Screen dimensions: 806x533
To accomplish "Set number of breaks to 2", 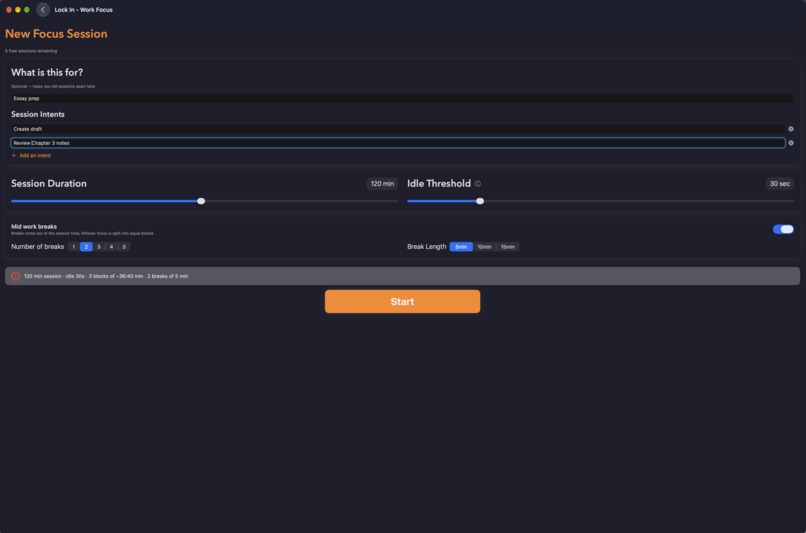I will point(86,247).
